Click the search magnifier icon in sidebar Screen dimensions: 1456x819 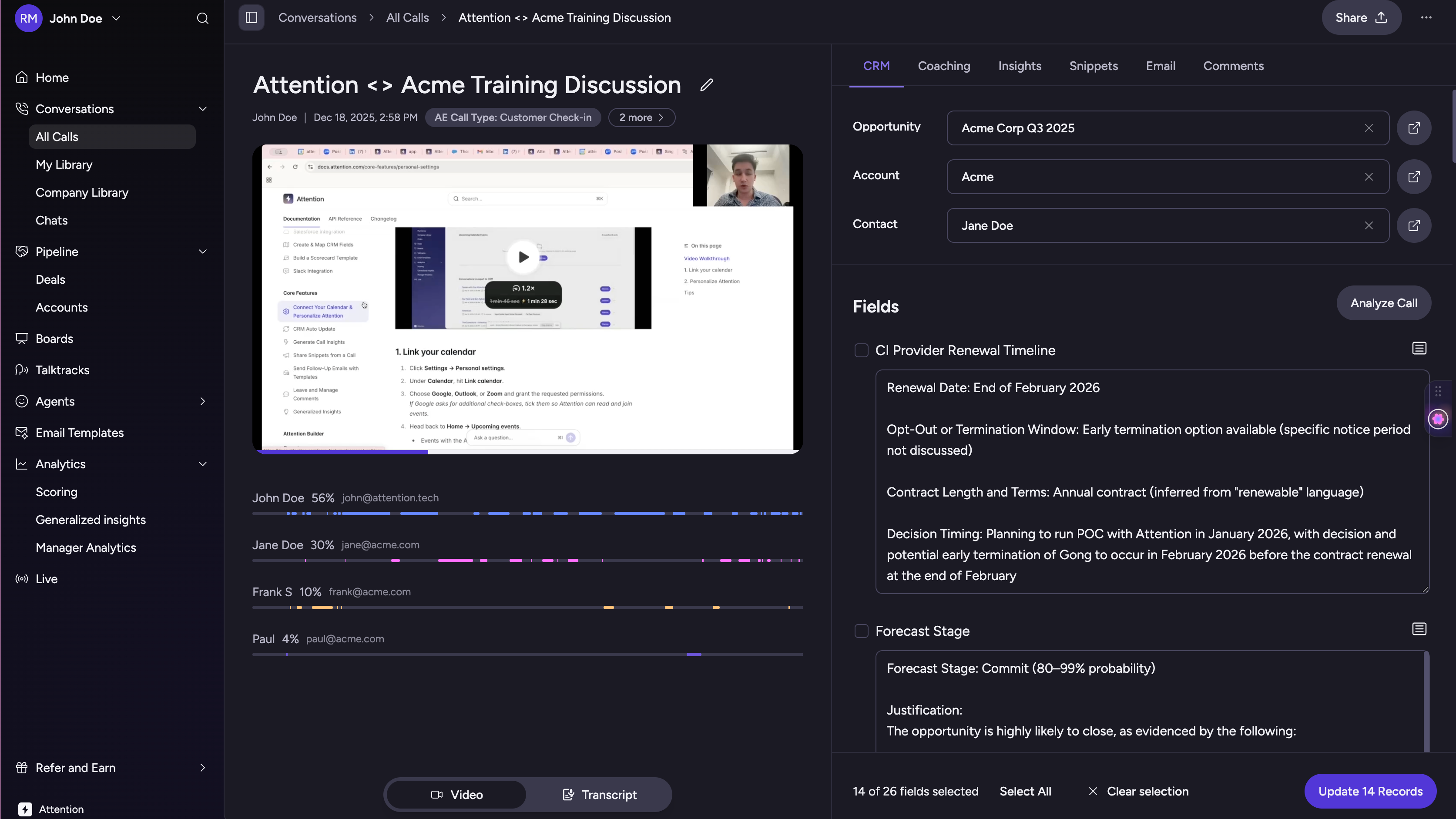[202, 18]
